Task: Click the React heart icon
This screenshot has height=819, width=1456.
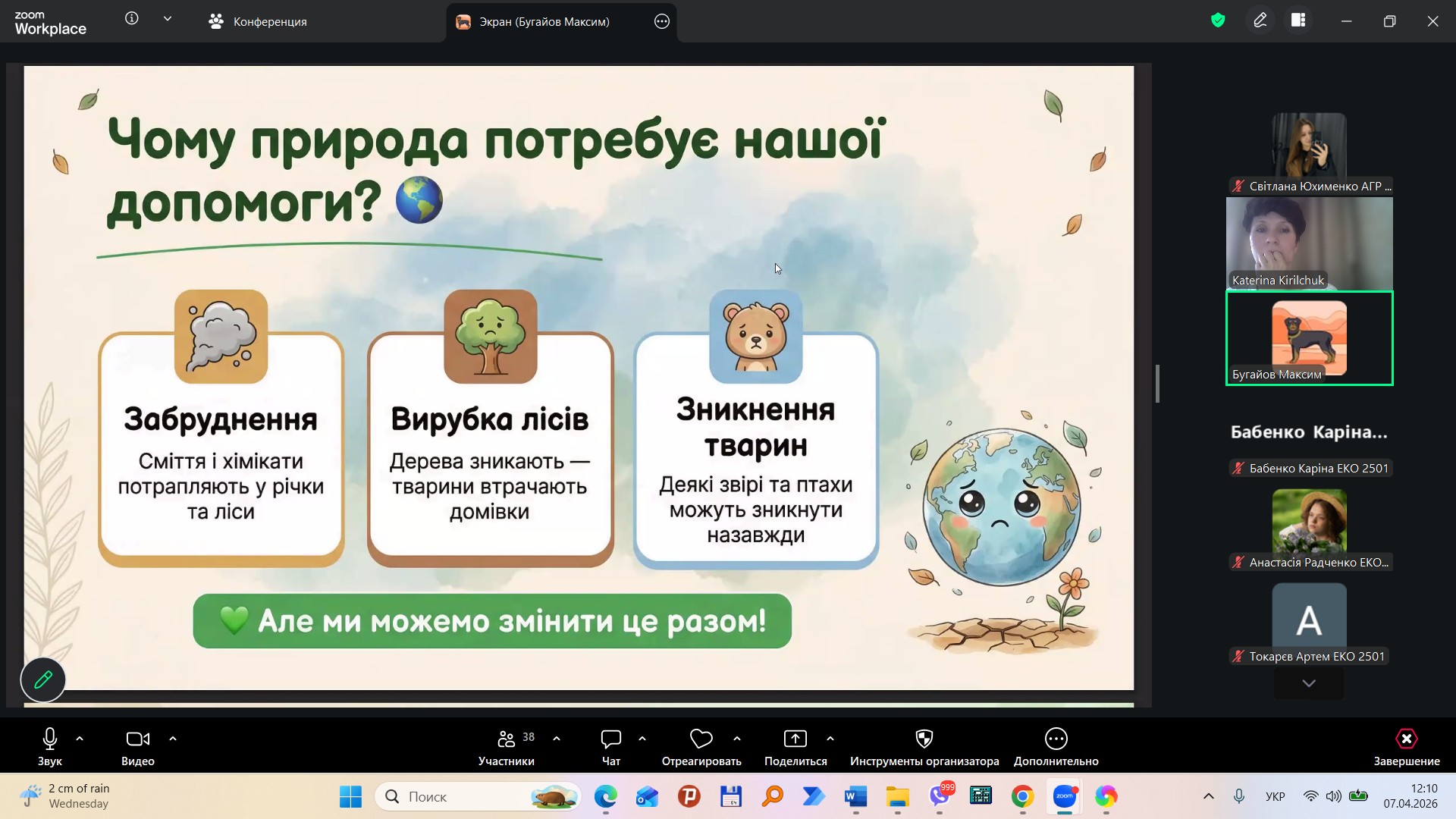Action: [701, 739]
